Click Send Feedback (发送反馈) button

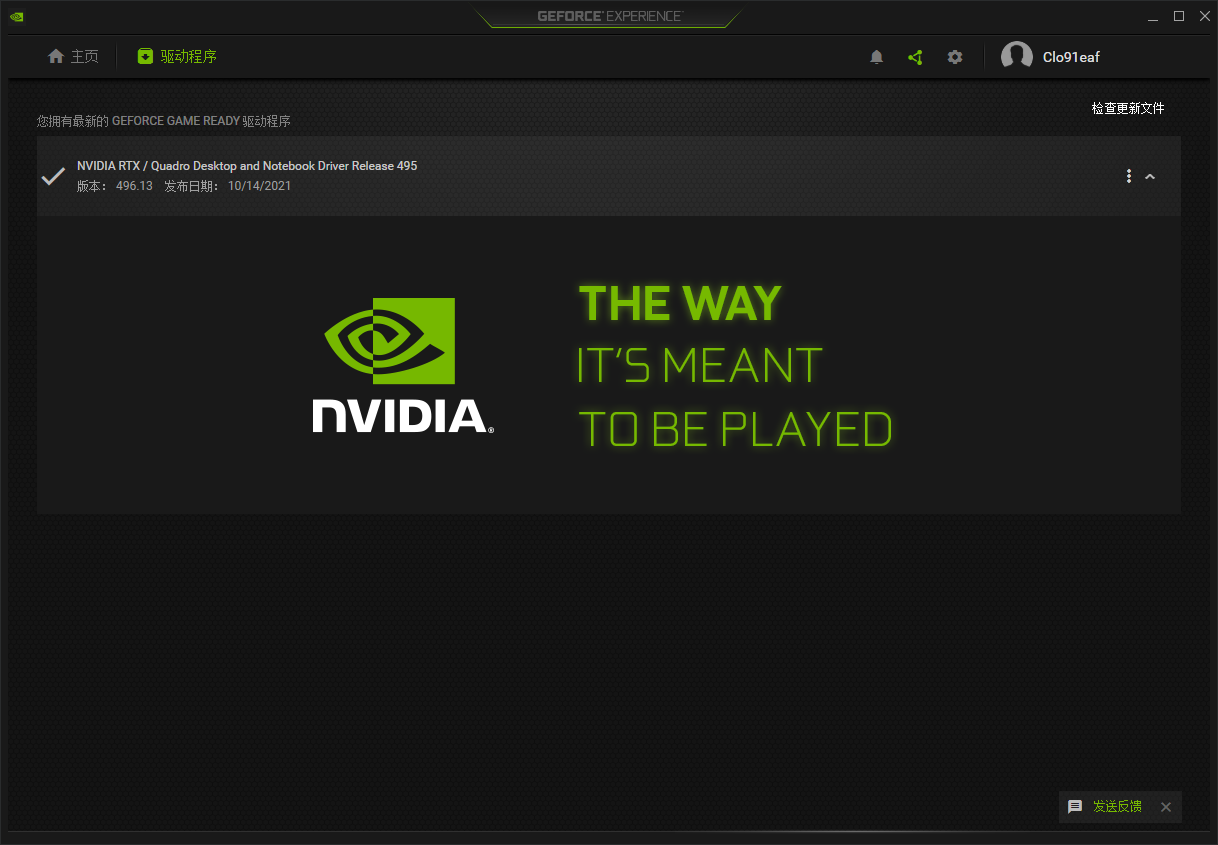pos(1117,806)
